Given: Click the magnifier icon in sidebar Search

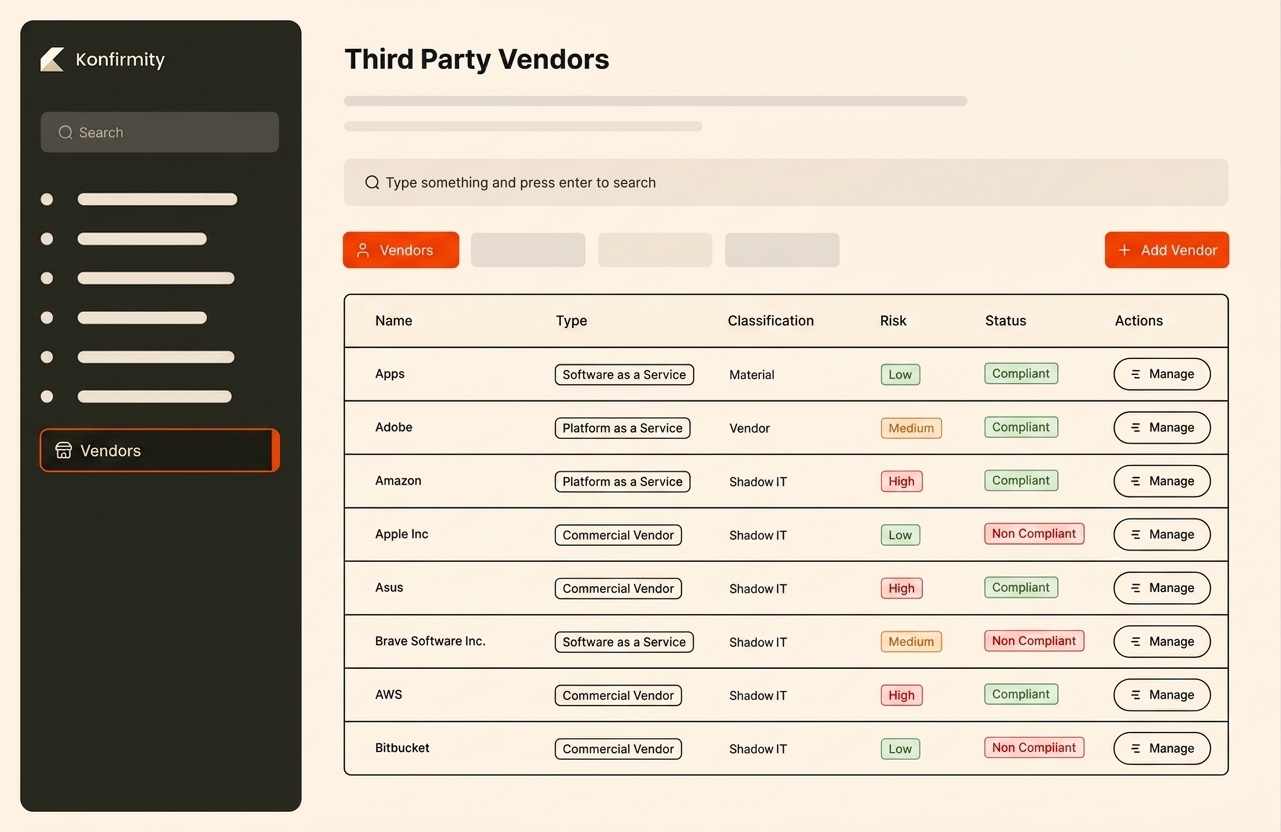Looking at the screenshot, I should coord(65,132).
